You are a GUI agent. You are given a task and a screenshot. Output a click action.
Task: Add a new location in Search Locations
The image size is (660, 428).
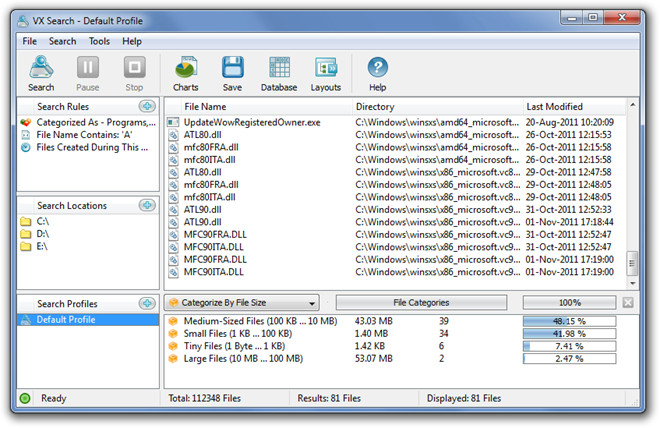(147, 205)
